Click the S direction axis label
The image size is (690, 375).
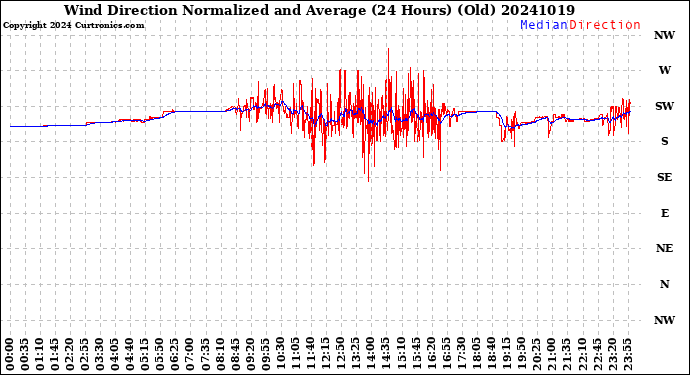pos(664,141)
